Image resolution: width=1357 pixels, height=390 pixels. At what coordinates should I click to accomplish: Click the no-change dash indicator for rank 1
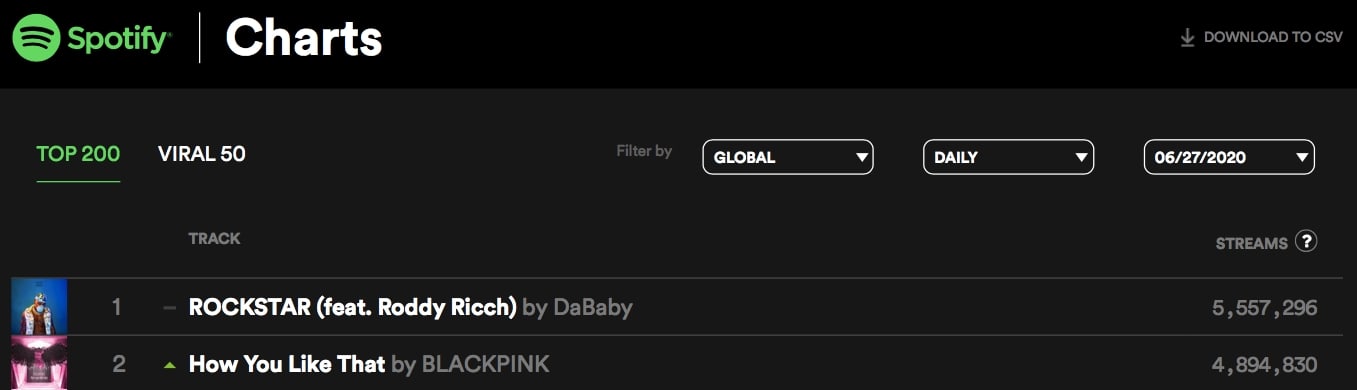169,308
